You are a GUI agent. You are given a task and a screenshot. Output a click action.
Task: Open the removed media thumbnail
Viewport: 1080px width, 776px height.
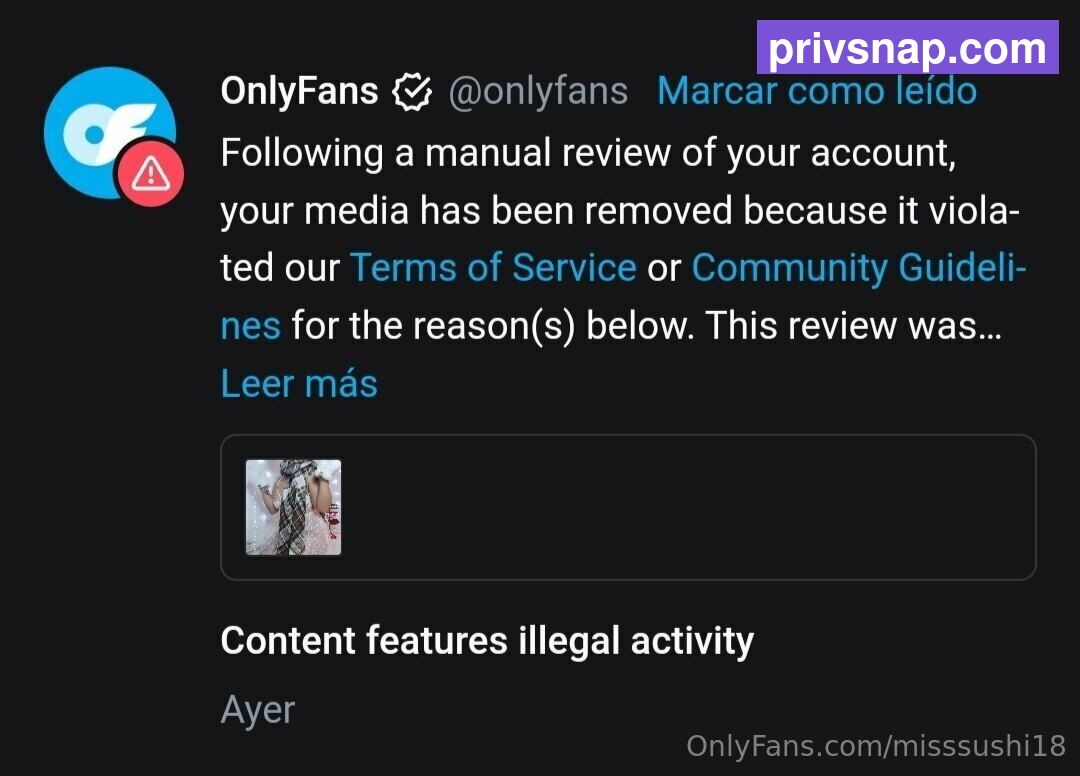[x=293, y=507]
